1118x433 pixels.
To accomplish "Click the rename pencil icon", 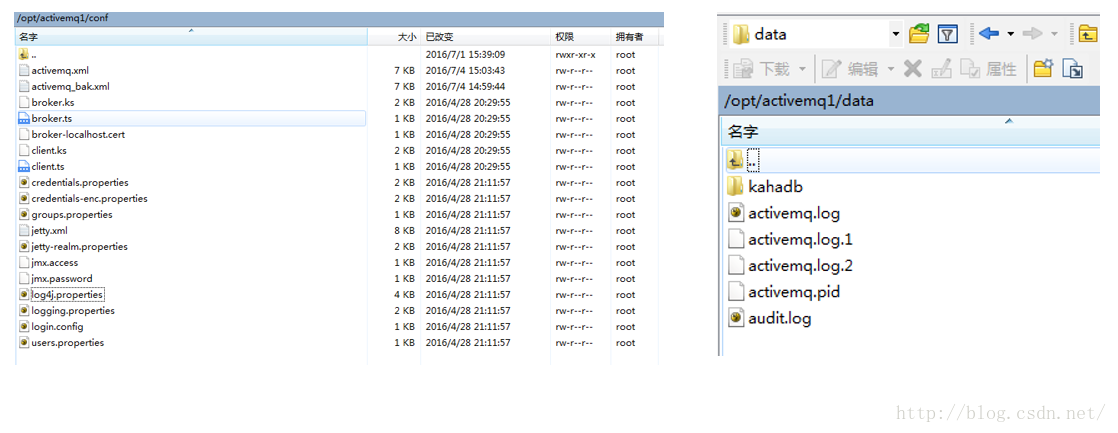I will pyautogui.click(x=942, y=68).
